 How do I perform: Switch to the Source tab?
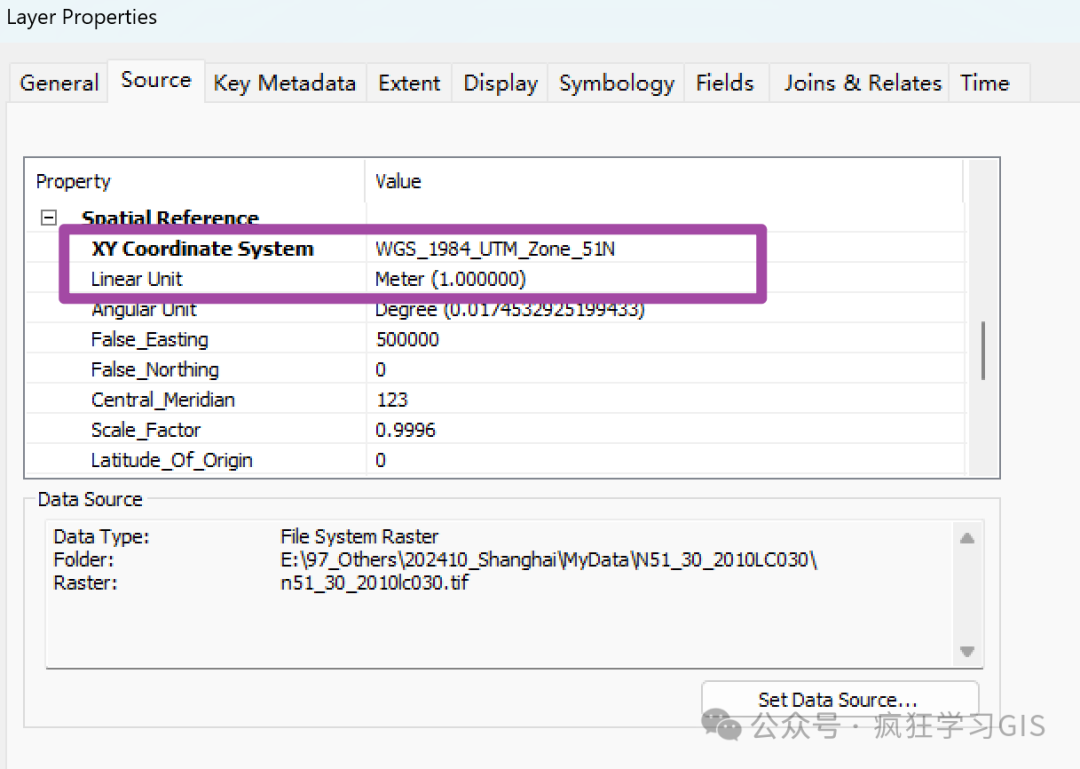click(x=156, y=80)
